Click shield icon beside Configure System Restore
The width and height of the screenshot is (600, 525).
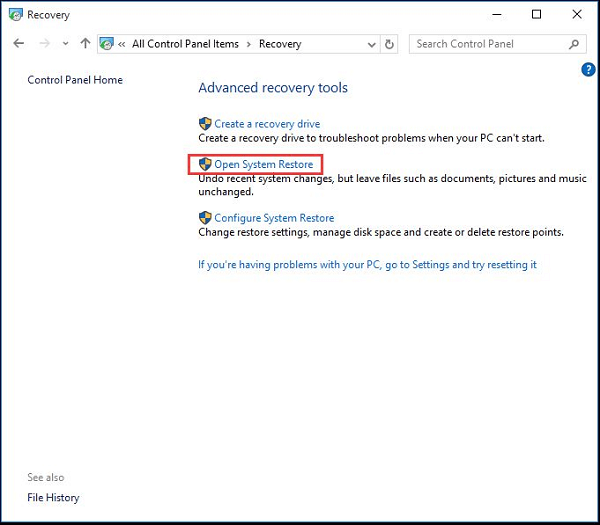click(205, 218)
